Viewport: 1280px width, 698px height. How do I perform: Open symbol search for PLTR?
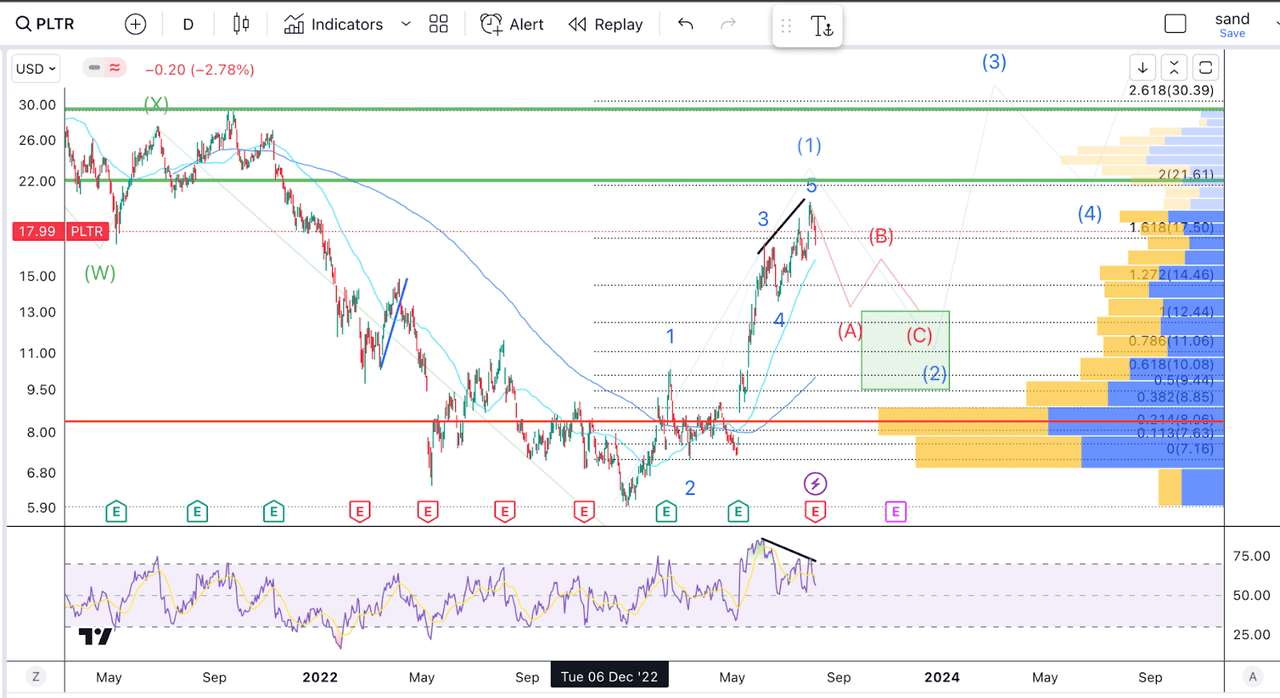(x=45, y=23)
